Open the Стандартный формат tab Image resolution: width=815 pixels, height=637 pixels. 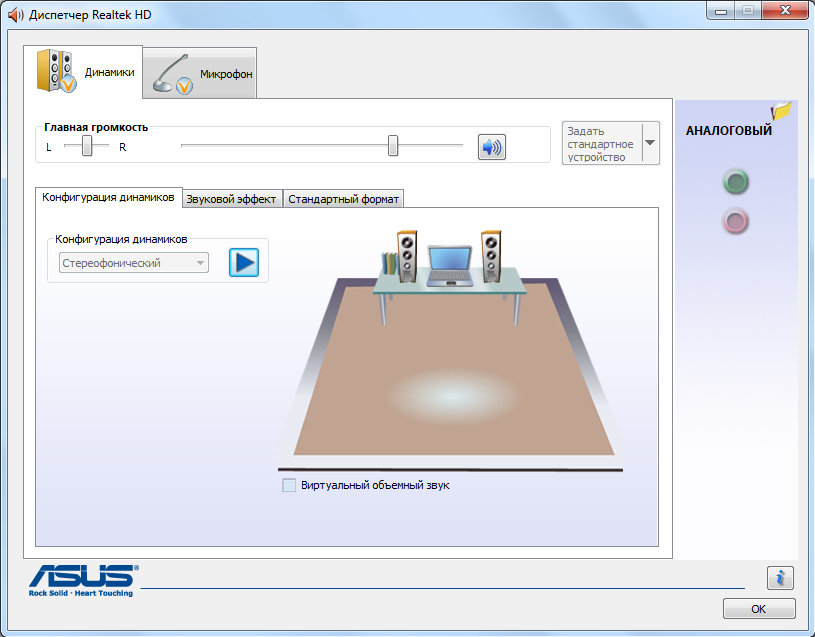344,199
